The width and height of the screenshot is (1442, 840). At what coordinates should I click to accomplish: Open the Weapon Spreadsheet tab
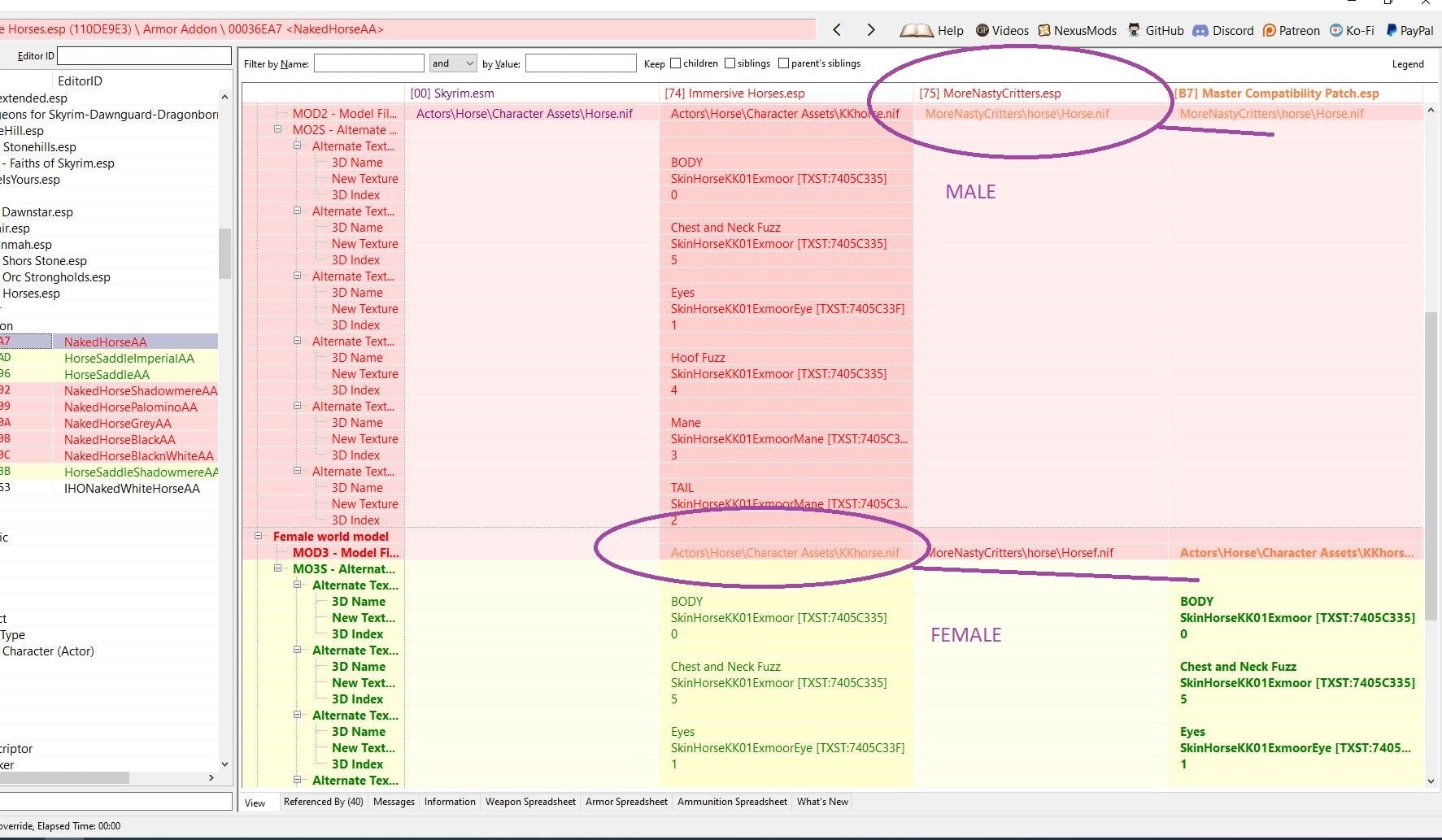pyautogui.click(x=530, y=802)
